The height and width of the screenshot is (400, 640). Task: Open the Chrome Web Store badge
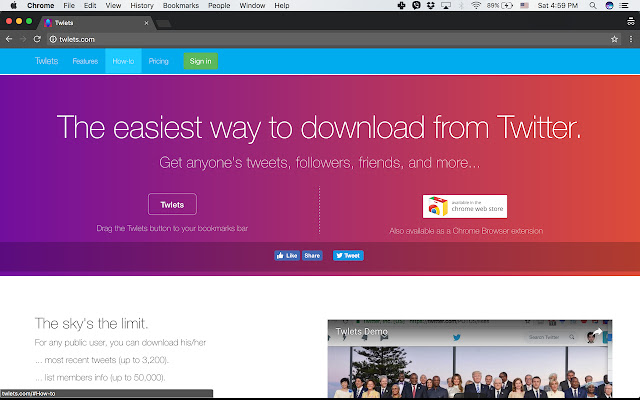(465, 207)
